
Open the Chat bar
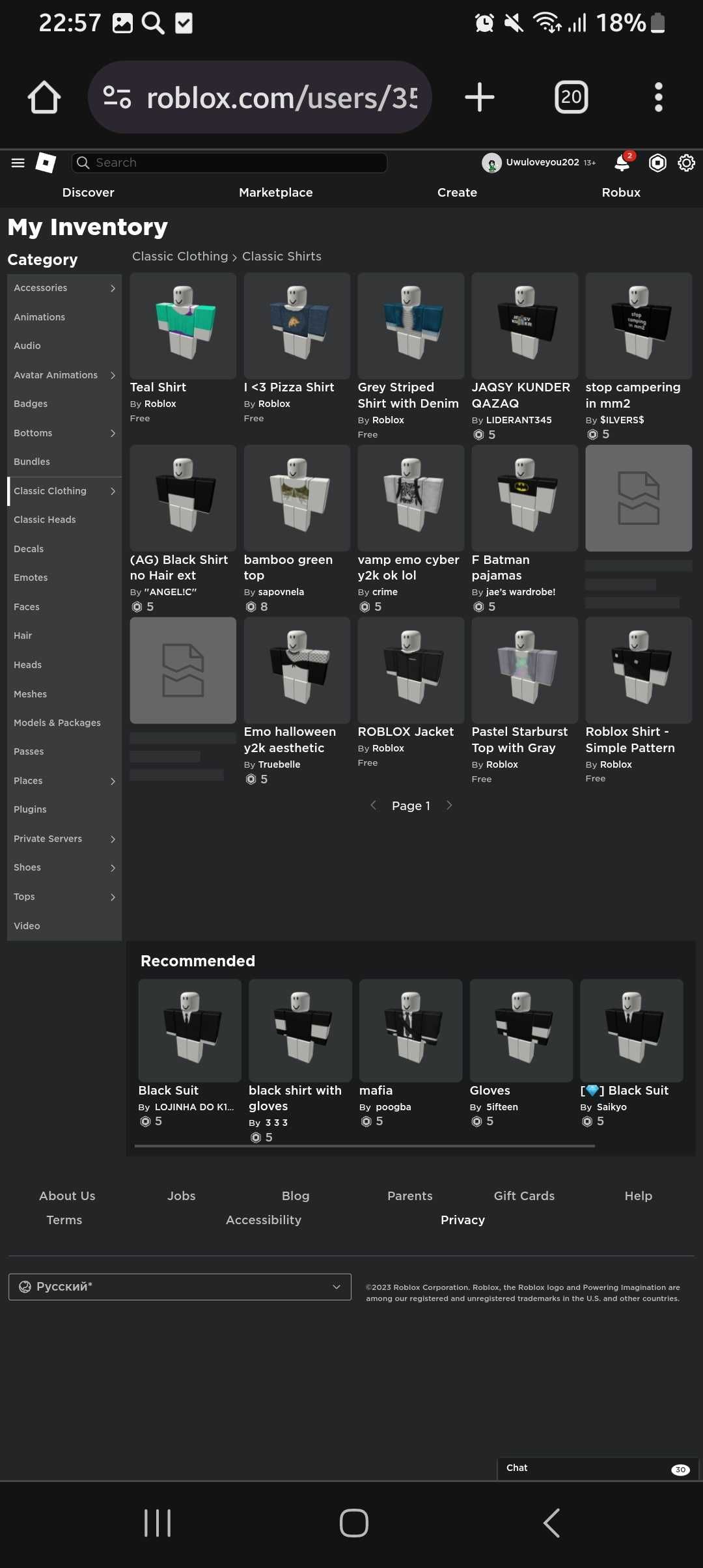(598, 1468)
